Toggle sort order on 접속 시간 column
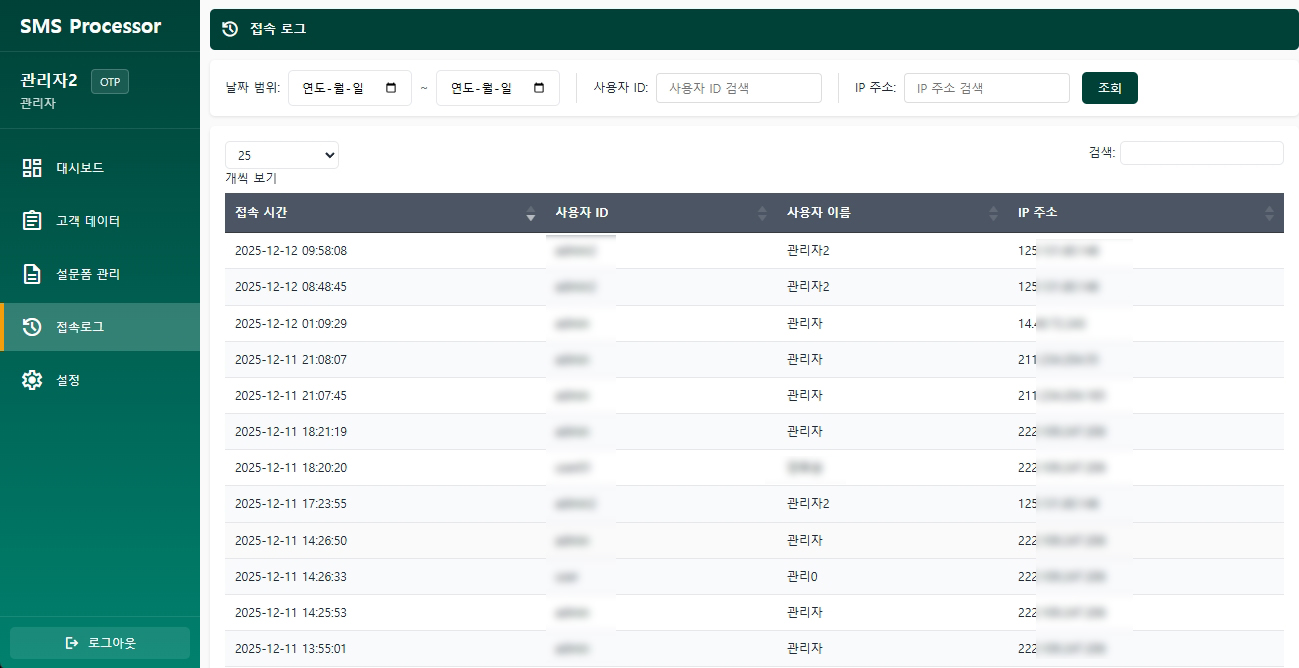Image resolution: width=1299 pixels, height=668 pixels. click(x=530, y=214)
